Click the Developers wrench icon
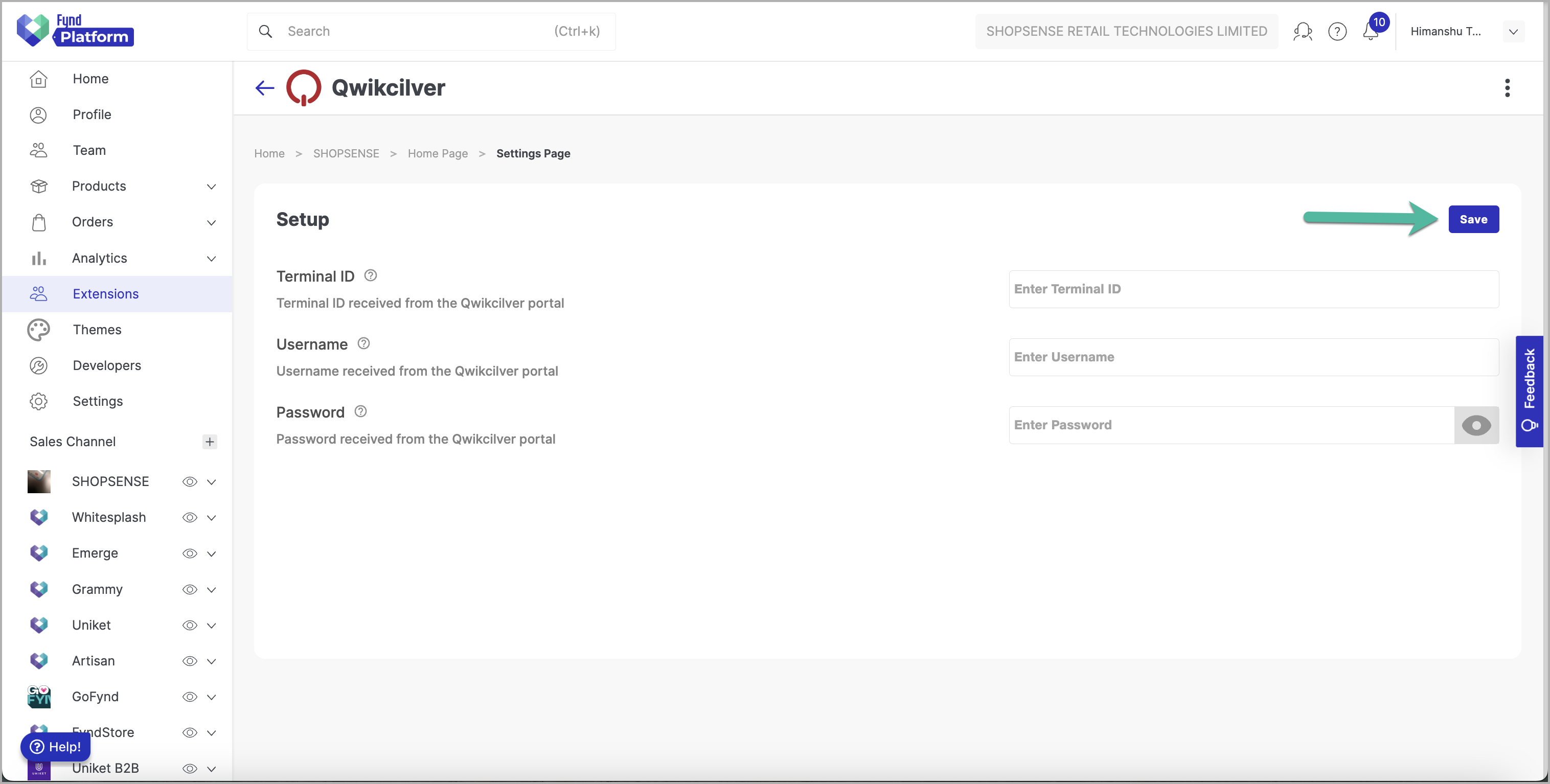1550x784 pixels. 38,365
